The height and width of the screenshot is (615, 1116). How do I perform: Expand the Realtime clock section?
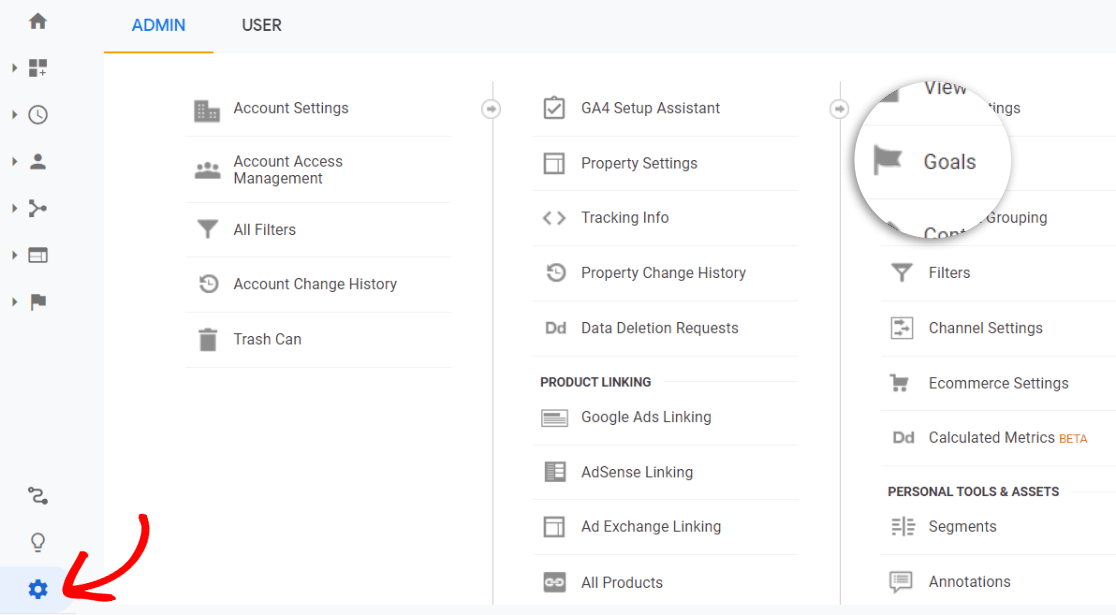pyautogui.click(x=15, y=115)
